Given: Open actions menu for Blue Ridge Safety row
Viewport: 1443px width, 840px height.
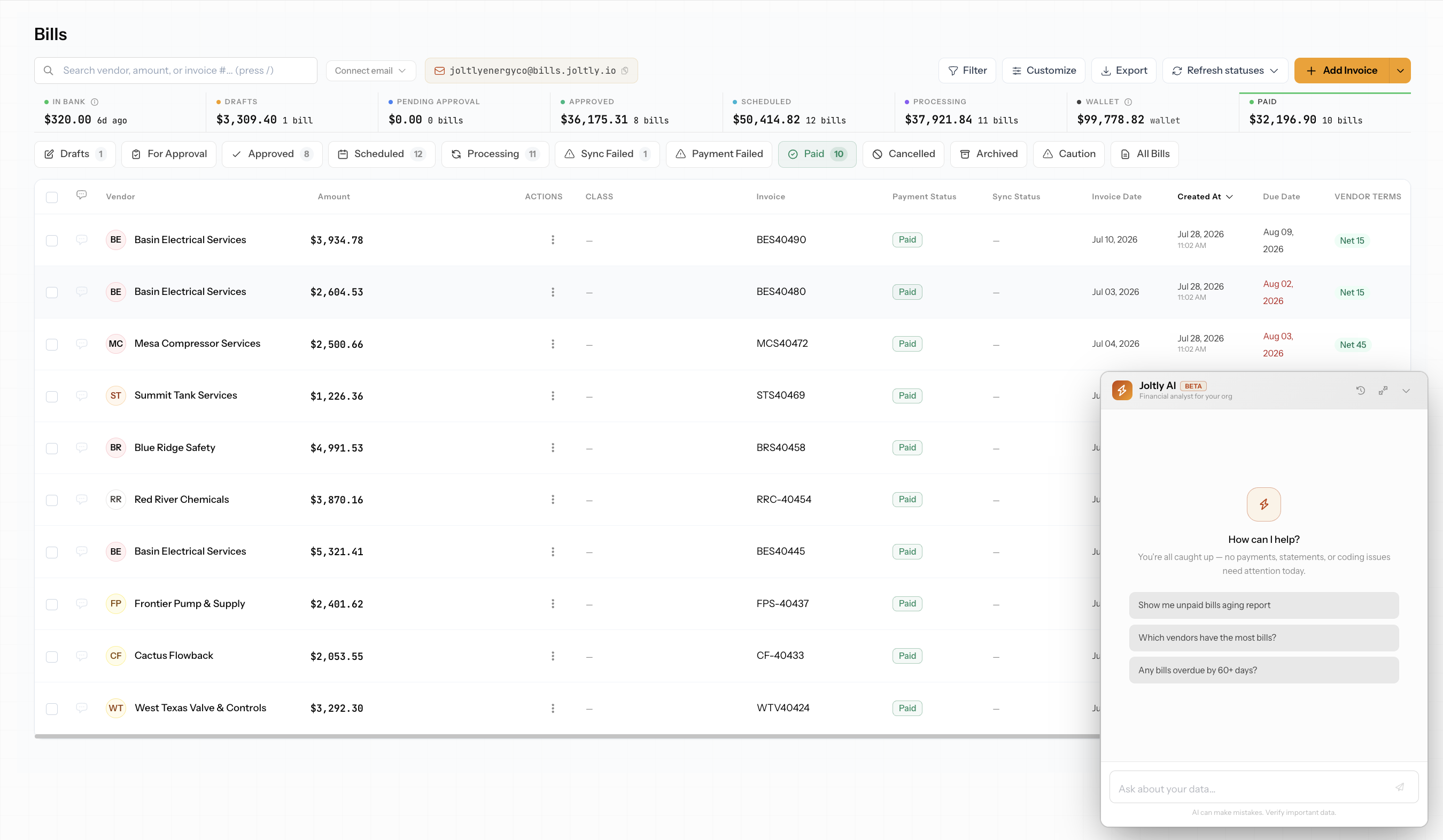Looking at the screenshot, I should point(553,448).
